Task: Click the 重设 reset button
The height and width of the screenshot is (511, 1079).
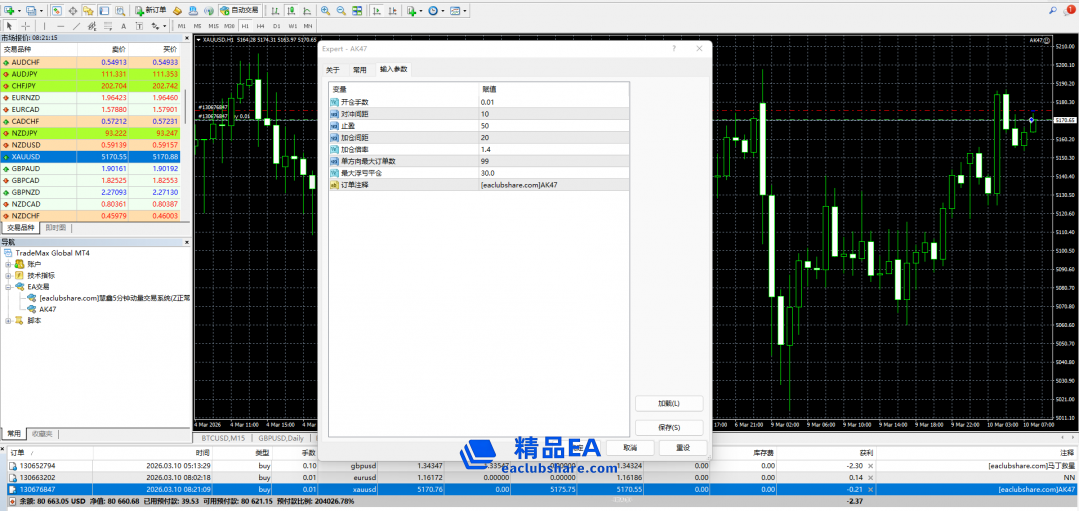Action: coord(684,447)
